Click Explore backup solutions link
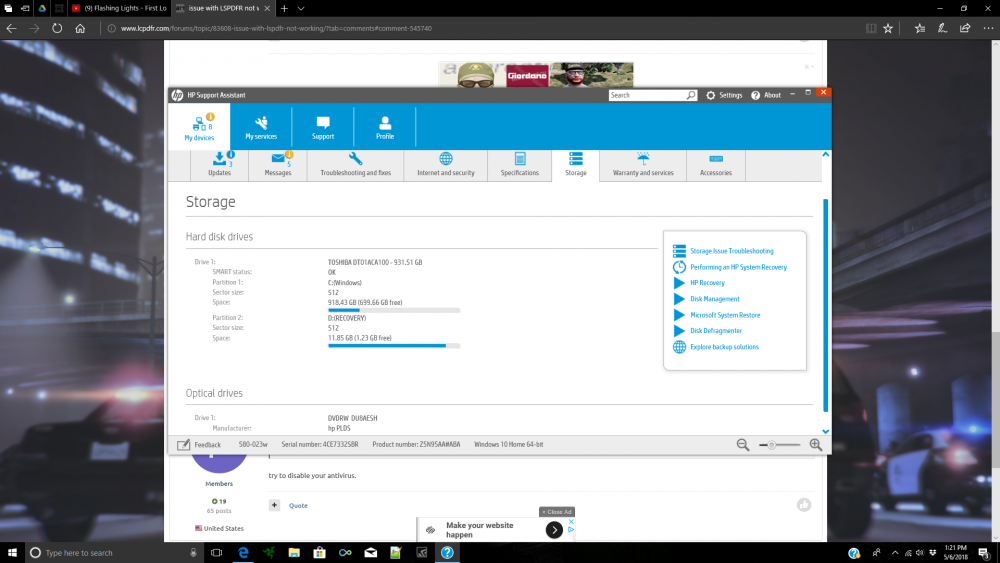This screenshot has width=1000, height=563. (x=724, y=347)
